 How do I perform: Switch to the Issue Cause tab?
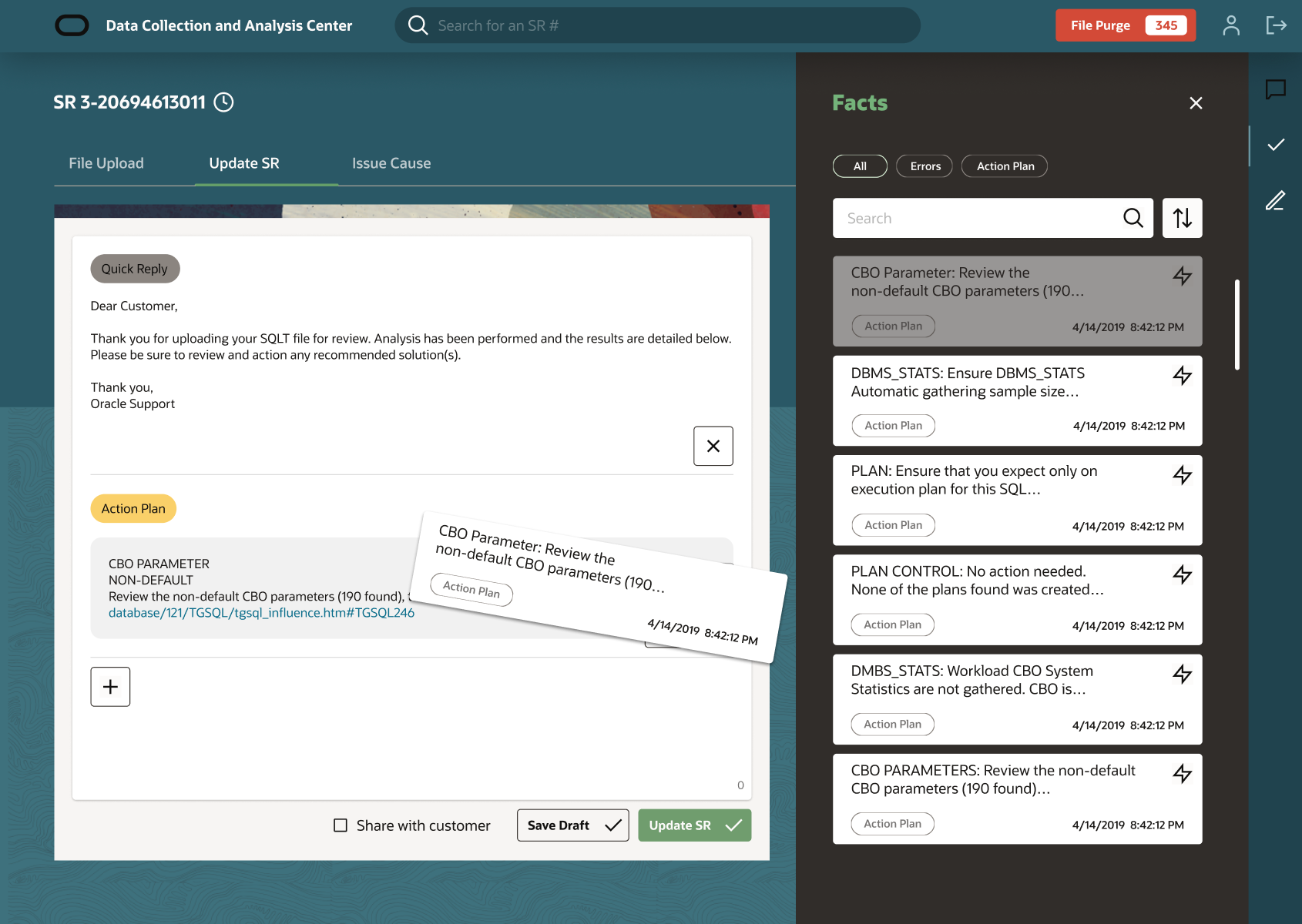[x=391, y=162]
